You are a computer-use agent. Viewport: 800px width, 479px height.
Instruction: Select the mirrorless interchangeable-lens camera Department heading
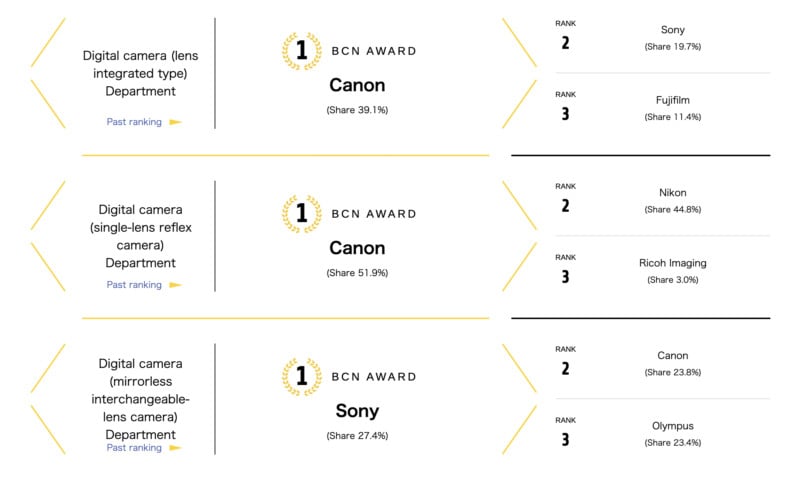141,399
